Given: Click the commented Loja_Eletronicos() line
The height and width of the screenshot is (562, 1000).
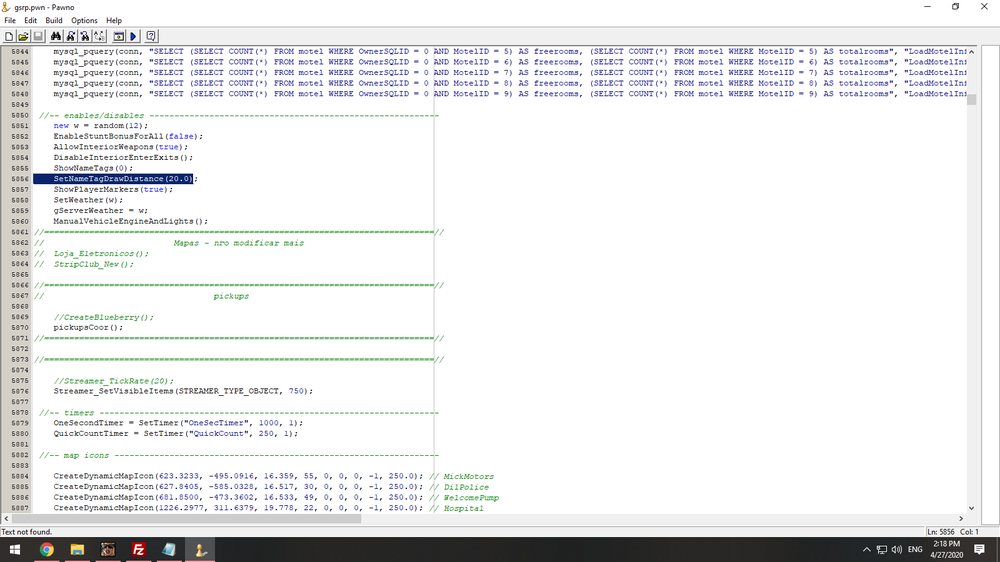Looking at the screenshot, I should tap(92, 253).
